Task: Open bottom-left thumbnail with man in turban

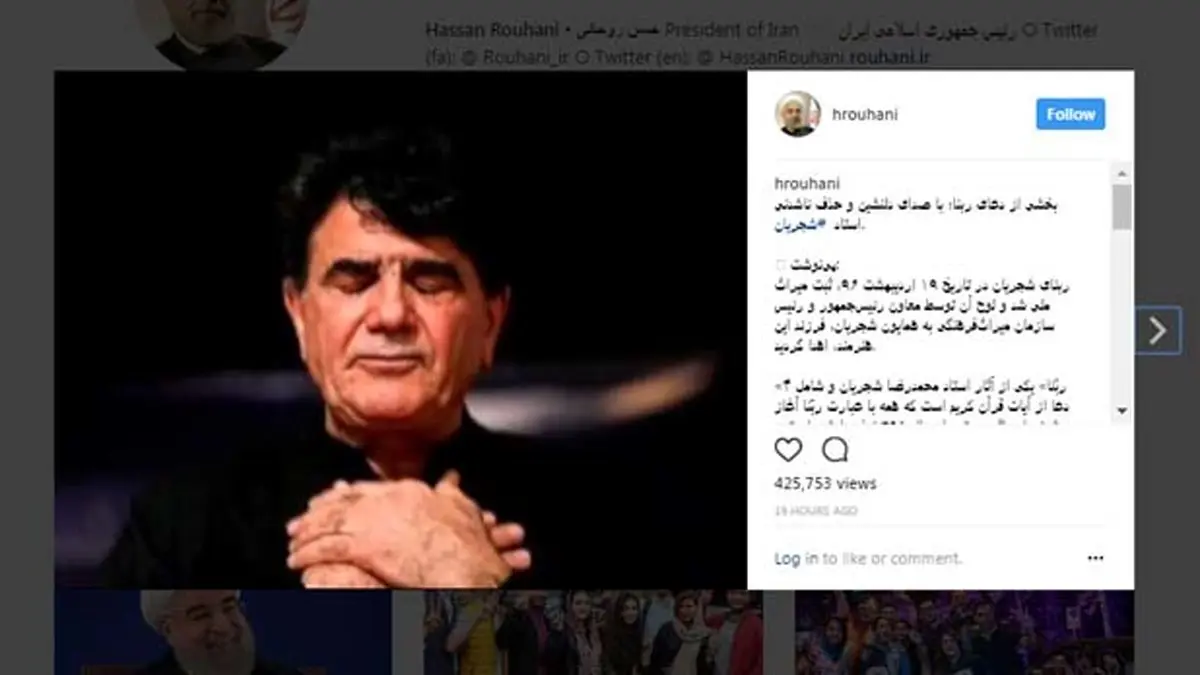Action: (222, 633)
